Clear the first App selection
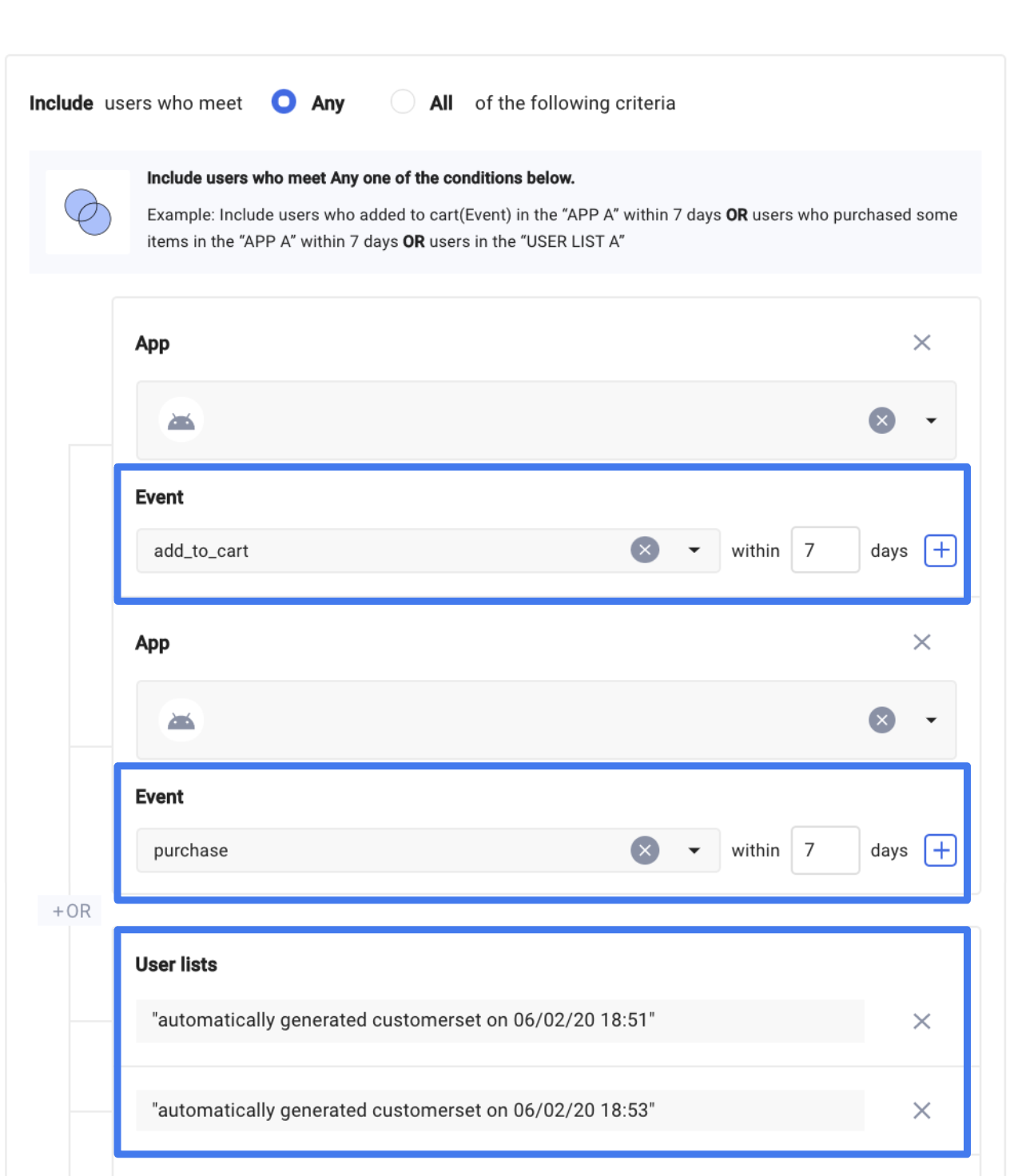The width and height of the screenshot is (1010, 1176). coord(881,420)
